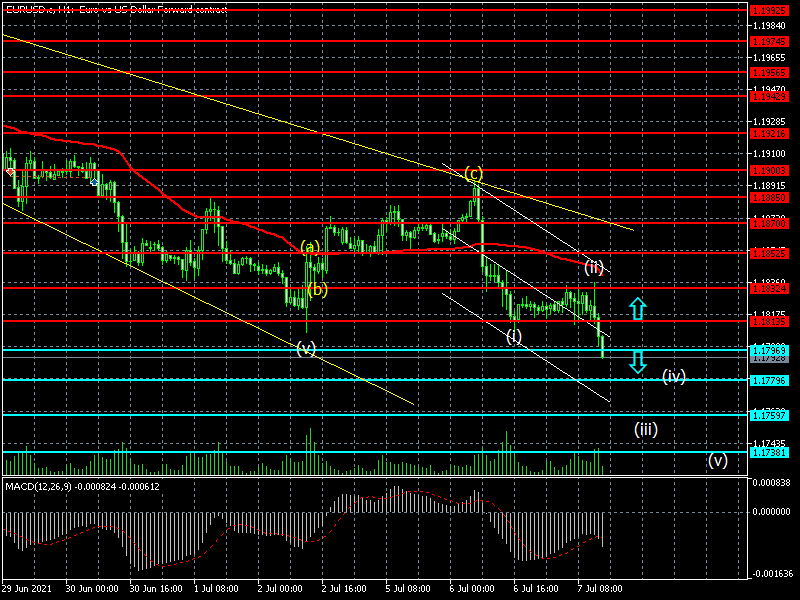The image size is (800, 600).
Task: Select the white (i) wave label
Action: 514,336
